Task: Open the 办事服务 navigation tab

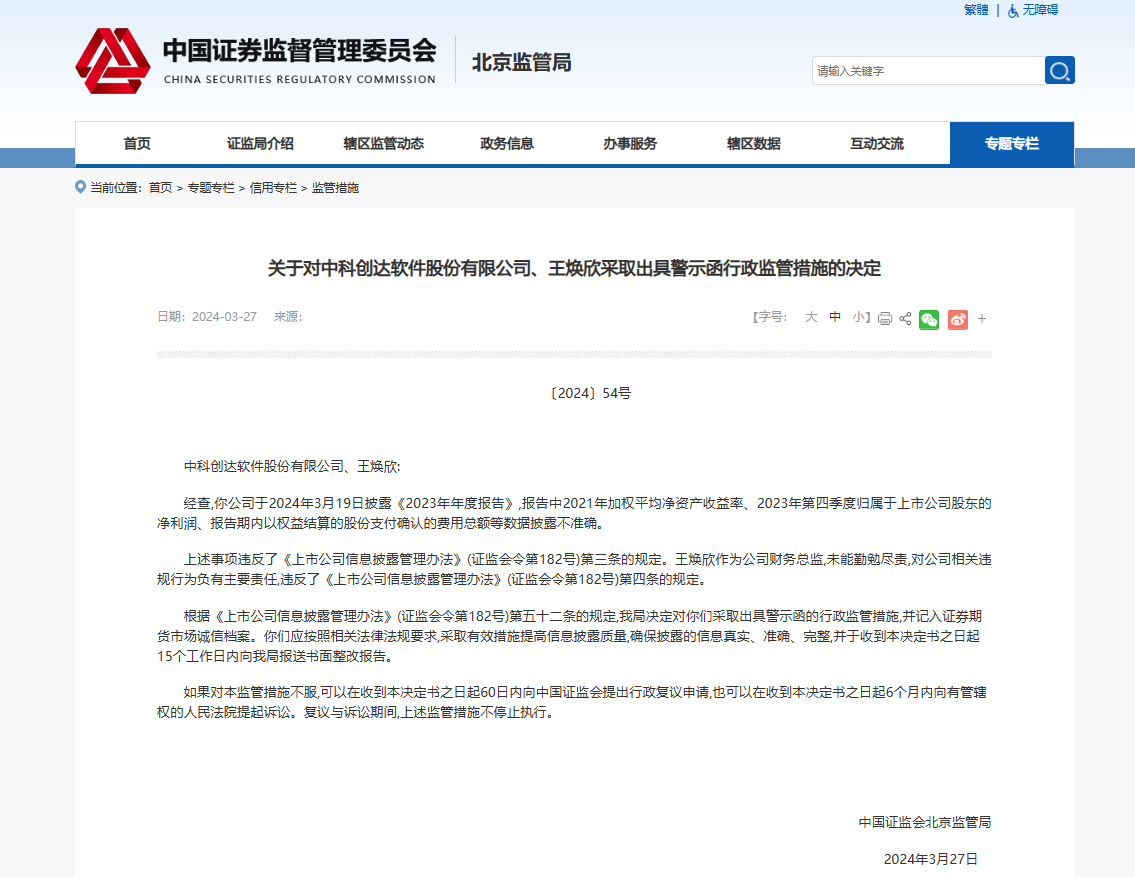Action: coord(630,143)
